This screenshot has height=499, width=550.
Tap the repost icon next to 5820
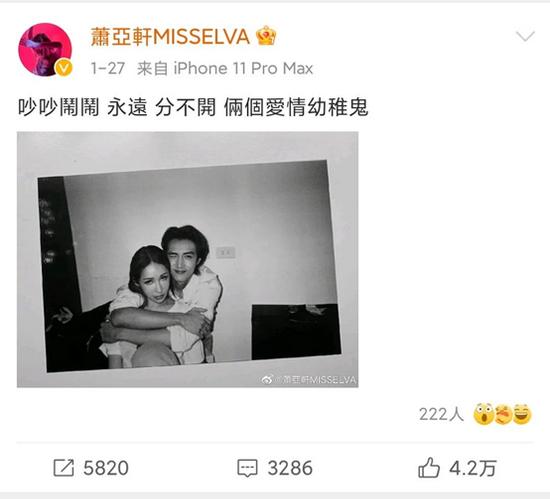coord(63,468)
